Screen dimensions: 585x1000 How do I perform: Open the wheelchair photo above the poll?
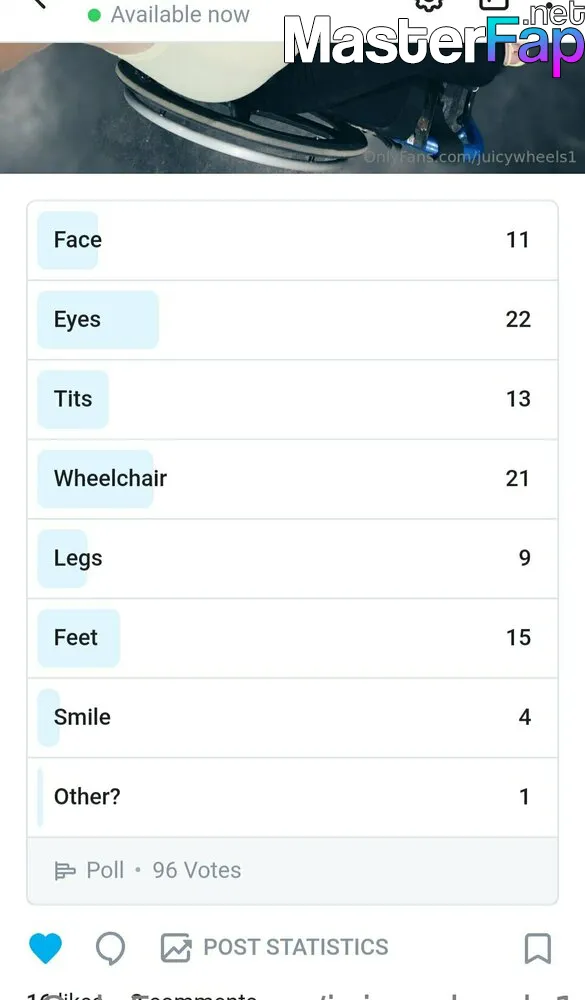point(292,108)
